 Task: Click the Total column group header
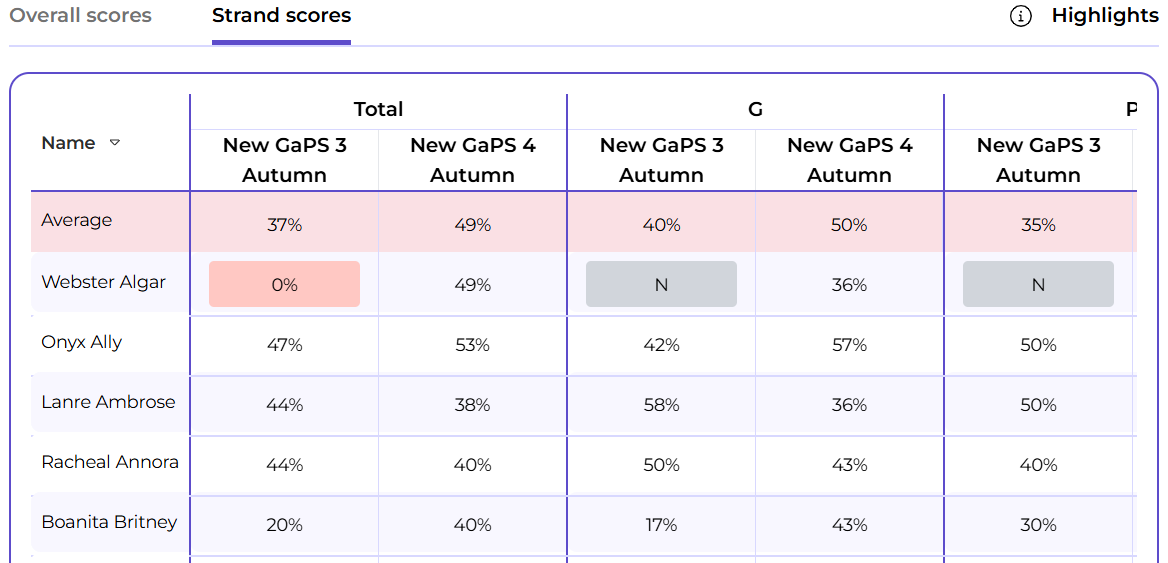[378, 110]
